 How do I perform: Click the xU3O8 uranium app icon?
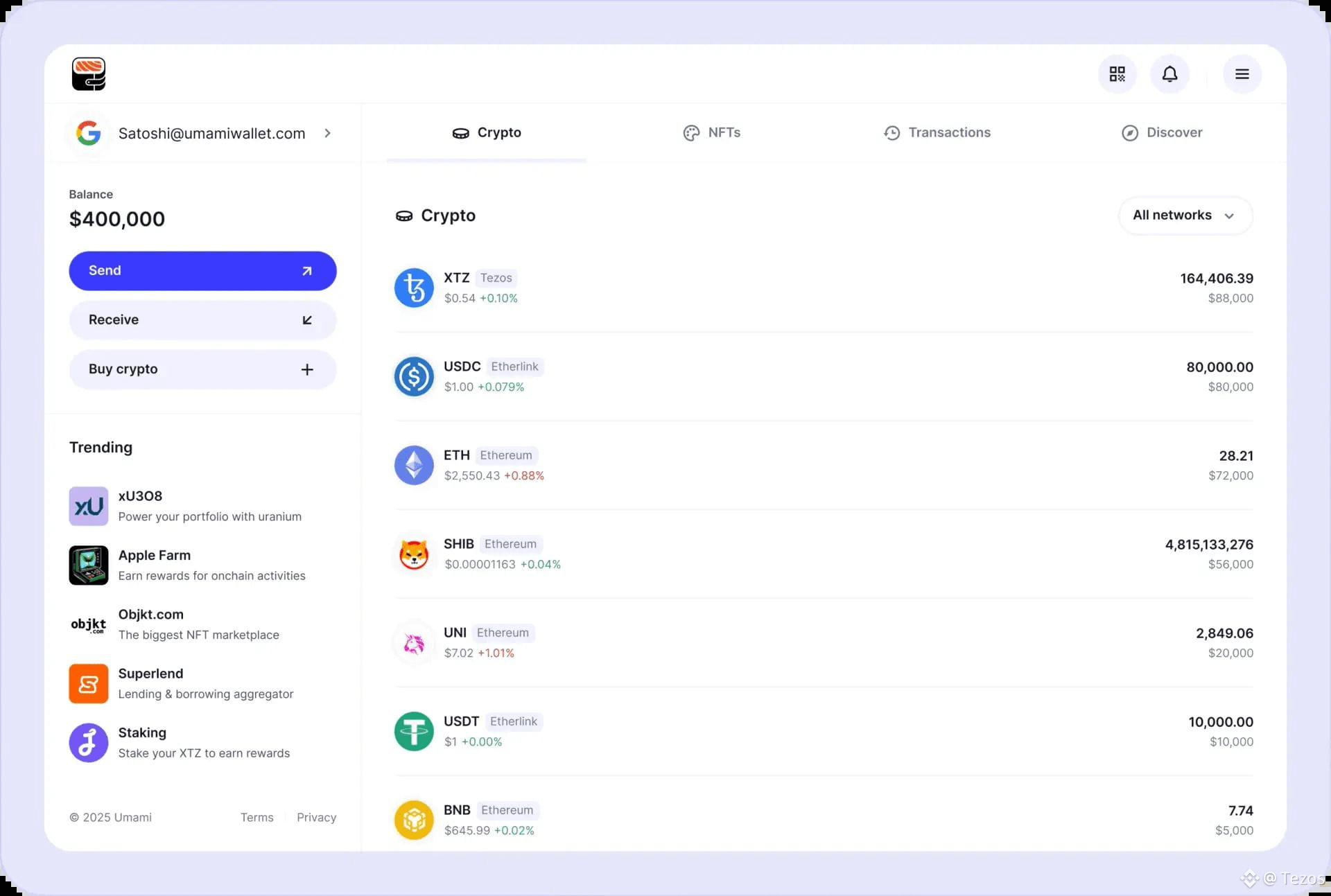(89, 507)
